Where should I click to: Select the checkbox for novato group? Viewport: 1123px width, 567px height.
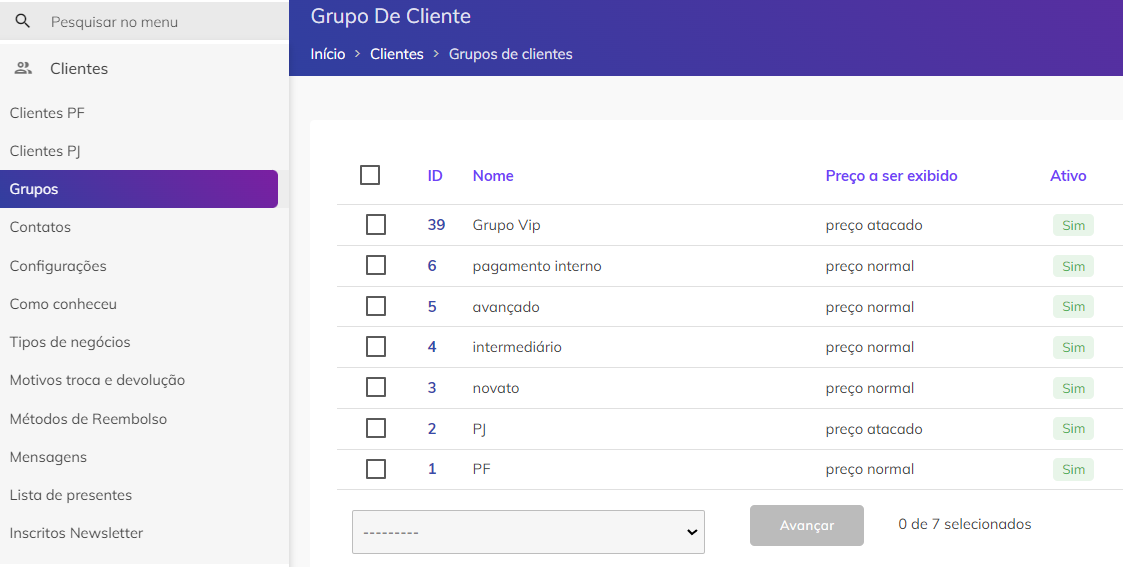point(375,387)
